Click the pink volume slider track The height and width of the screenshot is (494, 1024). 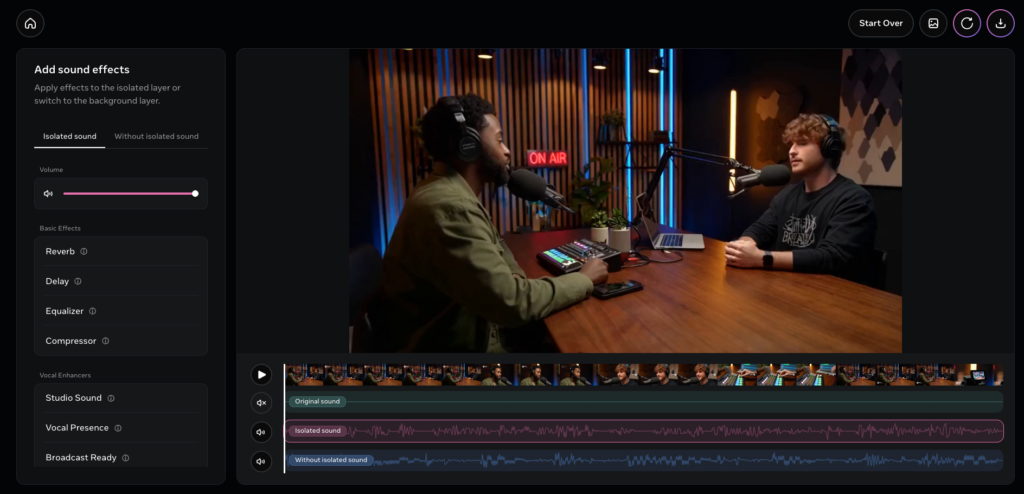[x=128, y=194]
